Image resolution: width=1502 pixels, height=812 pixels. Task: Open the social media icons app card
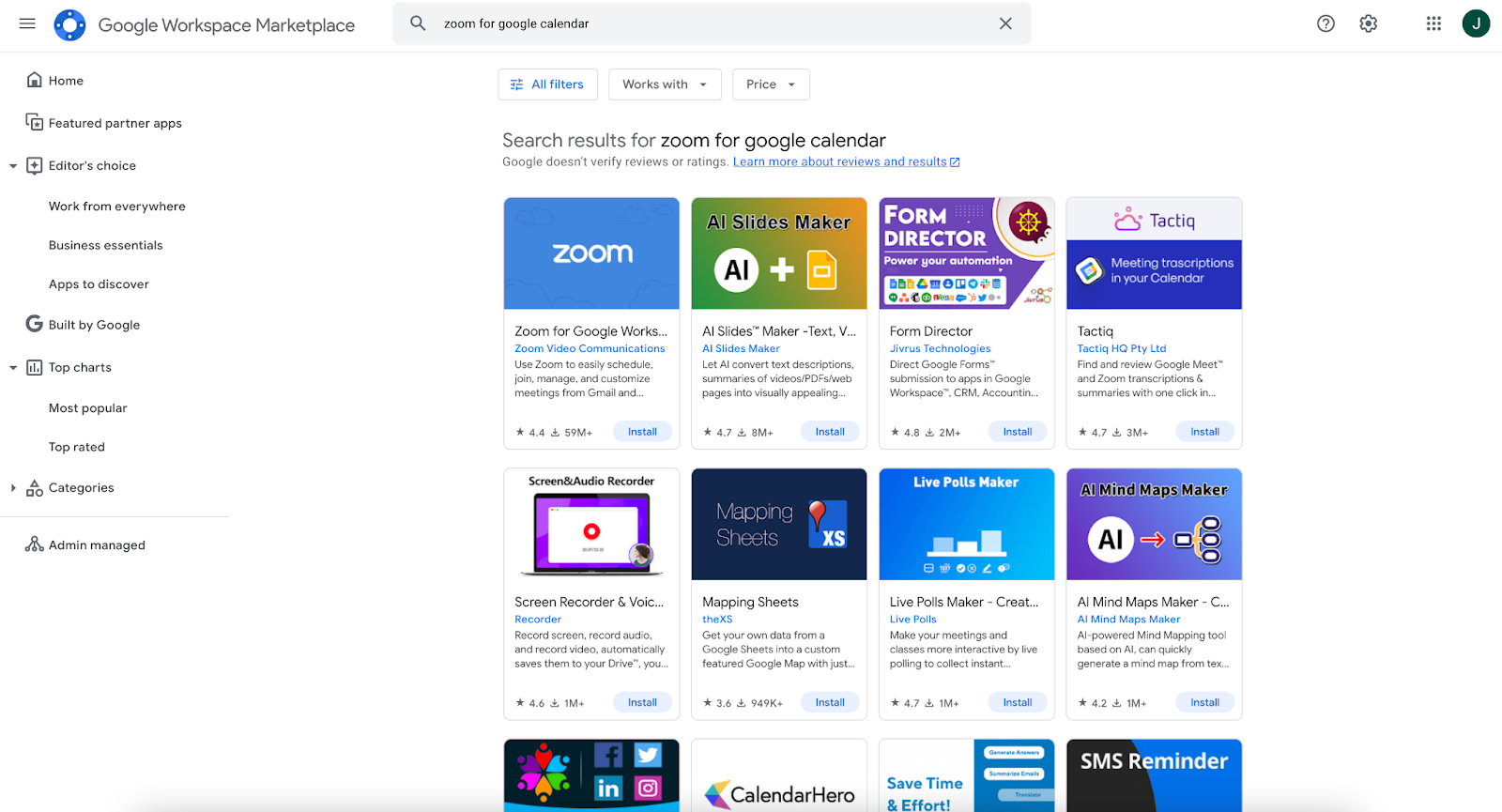coord(591,775)
